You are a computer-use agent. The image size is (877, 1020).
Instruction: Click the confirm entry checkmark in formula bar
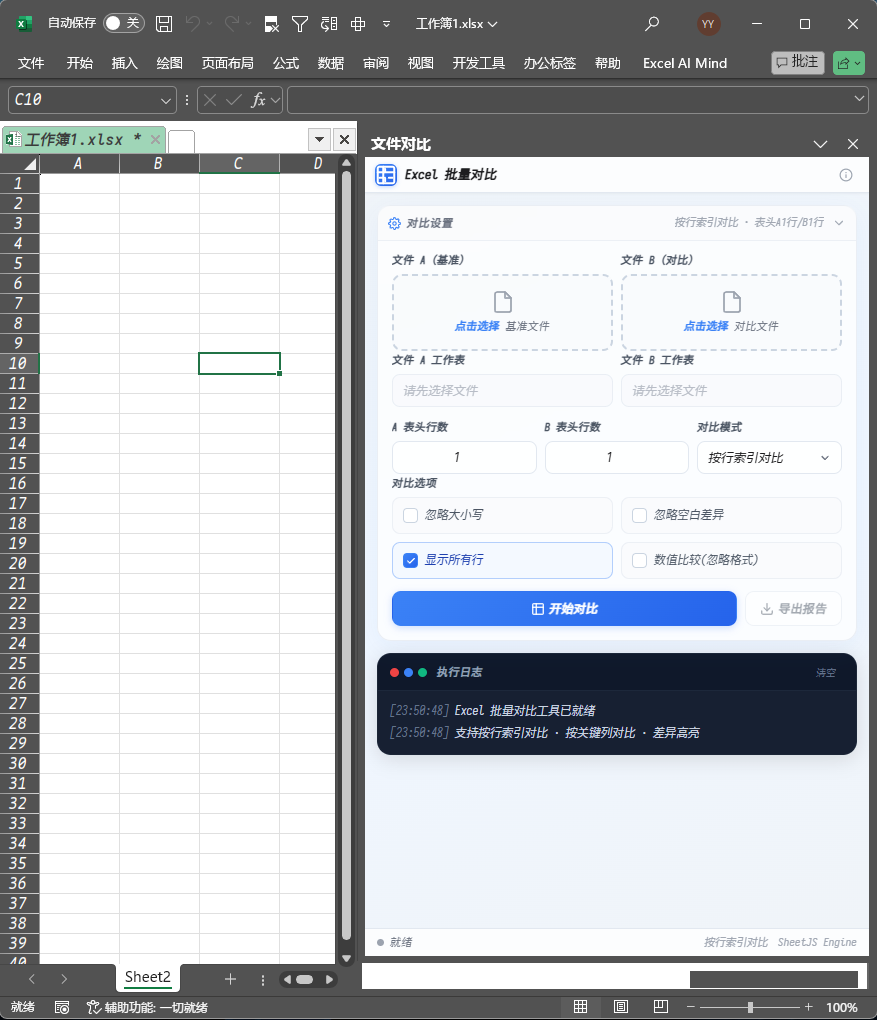click(234, 100)
